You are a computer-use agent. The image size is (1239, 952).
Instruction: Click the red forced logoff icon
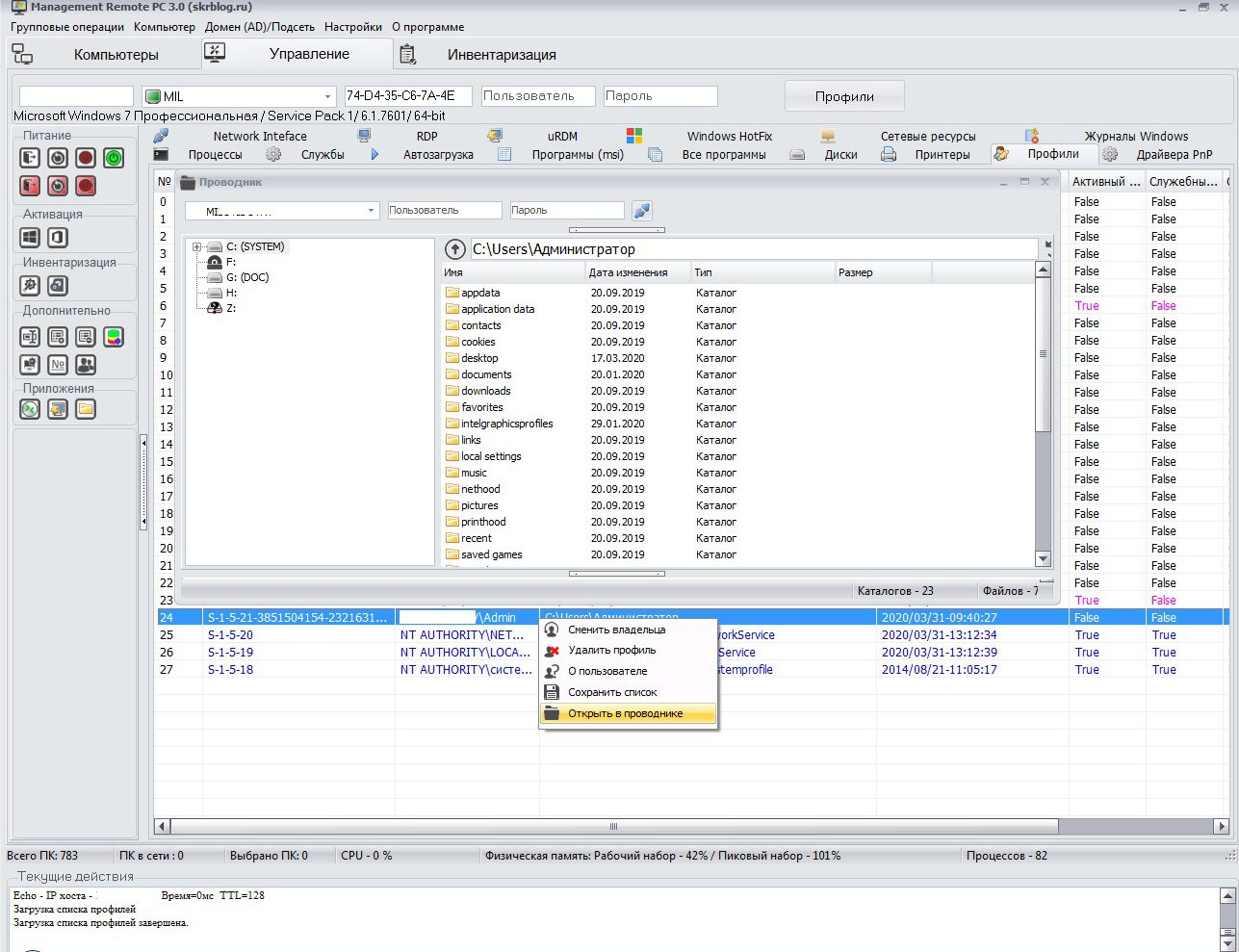(30, 185)
